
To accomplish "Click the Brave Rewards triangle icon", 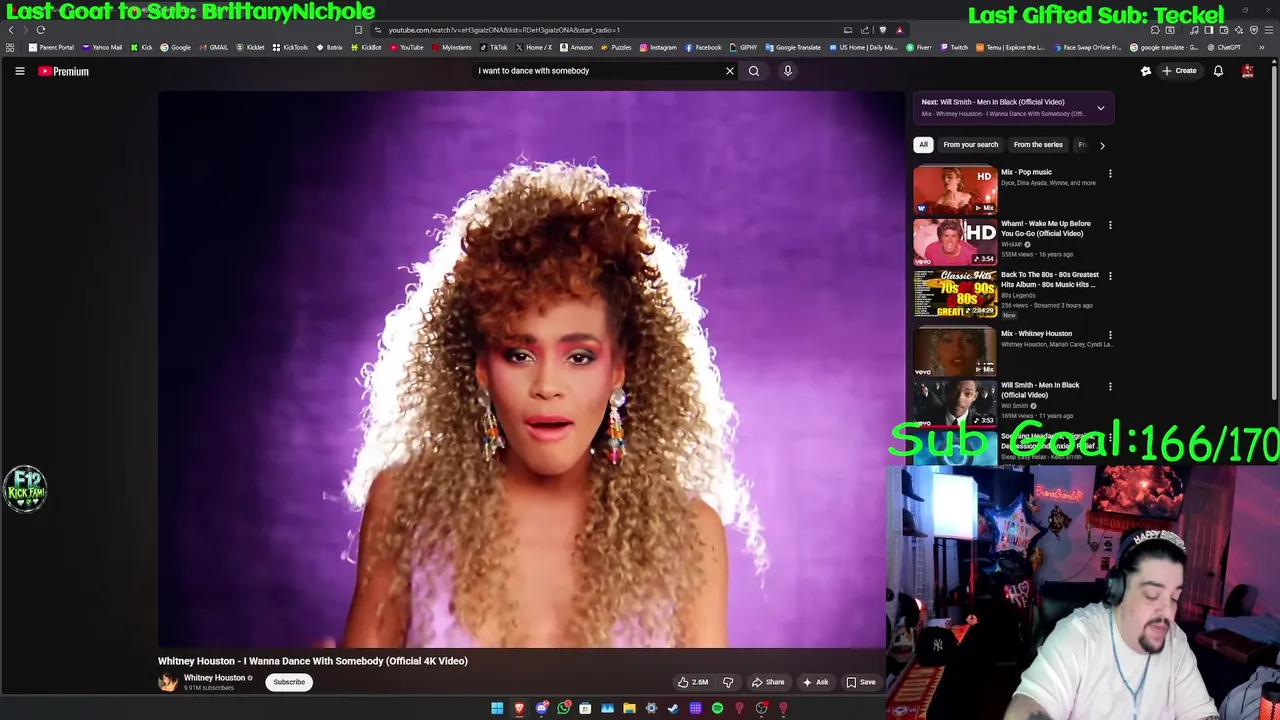I will [x=899, y=30].
